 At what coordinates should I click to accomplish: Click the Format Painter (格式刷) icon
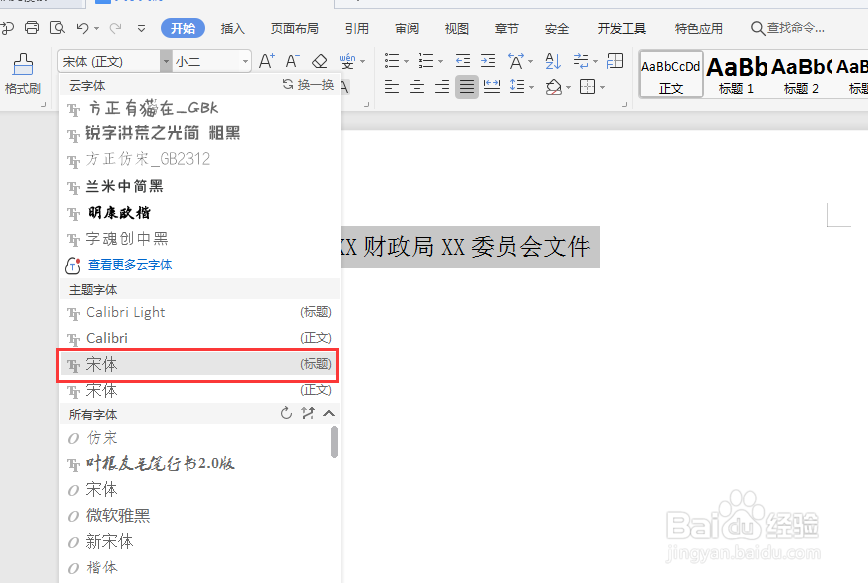click(23, 65)
